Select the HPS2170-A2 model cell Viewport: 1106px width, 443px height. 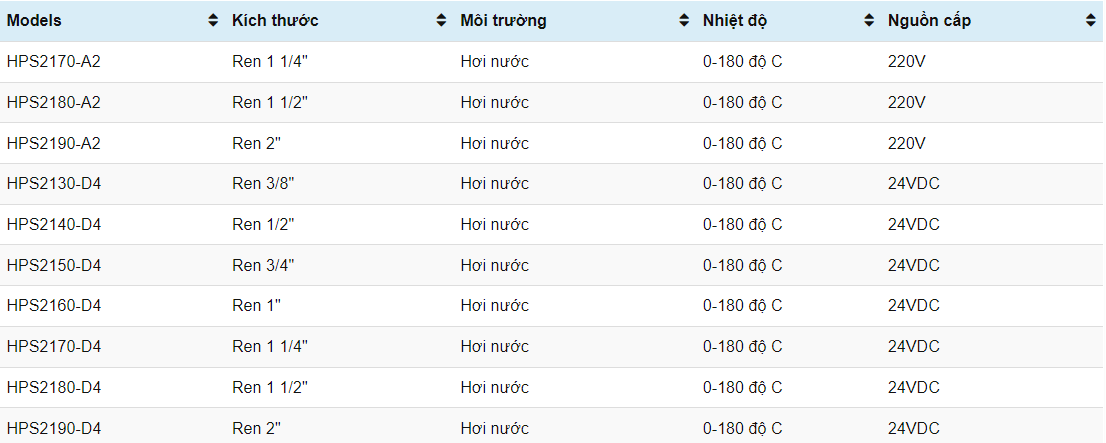54,62
